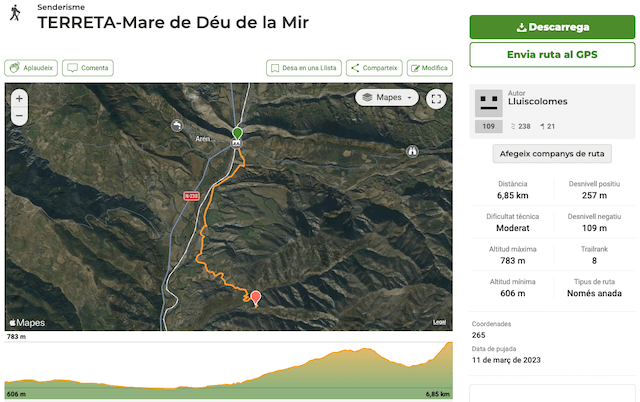Click the green start marker on map
The image size is (640, 402).
tap(237, 134)
